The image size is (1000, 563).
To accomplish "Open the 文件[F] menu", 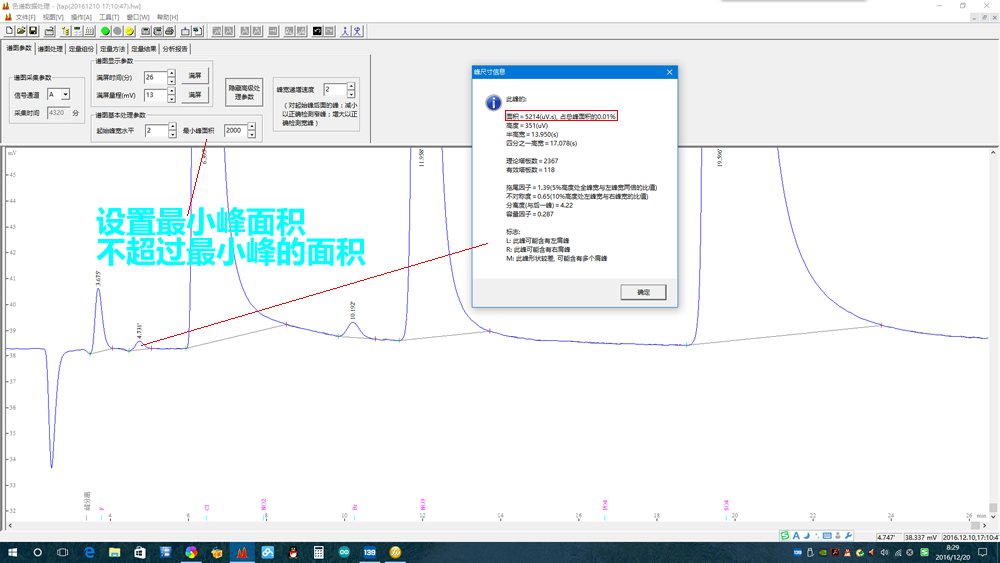I will 26,17.
